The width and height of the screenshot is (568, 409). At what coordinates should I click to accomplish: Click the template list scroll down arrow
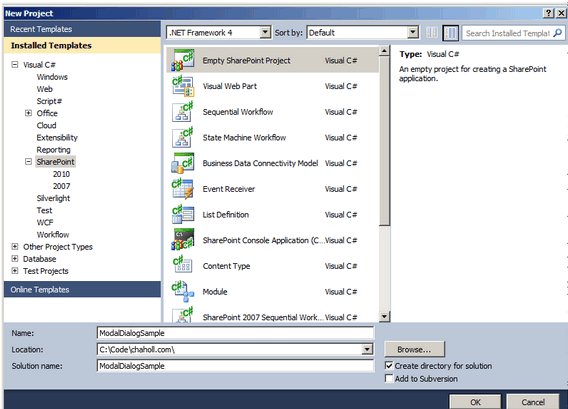[384, 317]
